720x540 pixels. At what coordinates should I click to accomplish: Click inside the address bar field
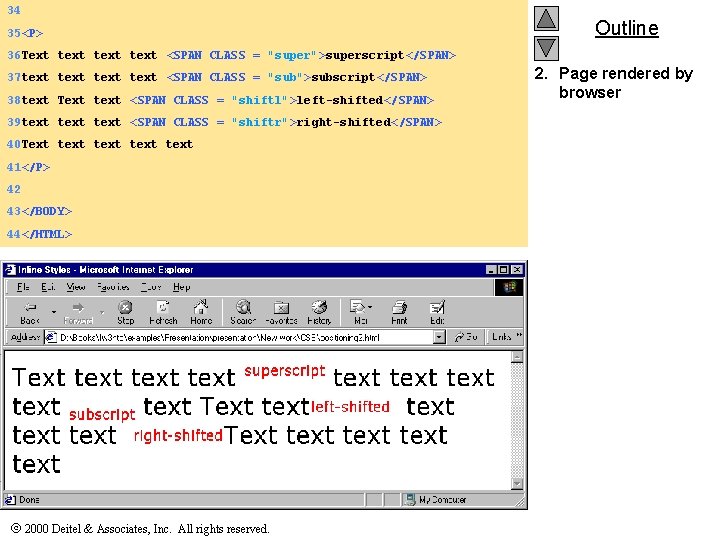(246, 338)
